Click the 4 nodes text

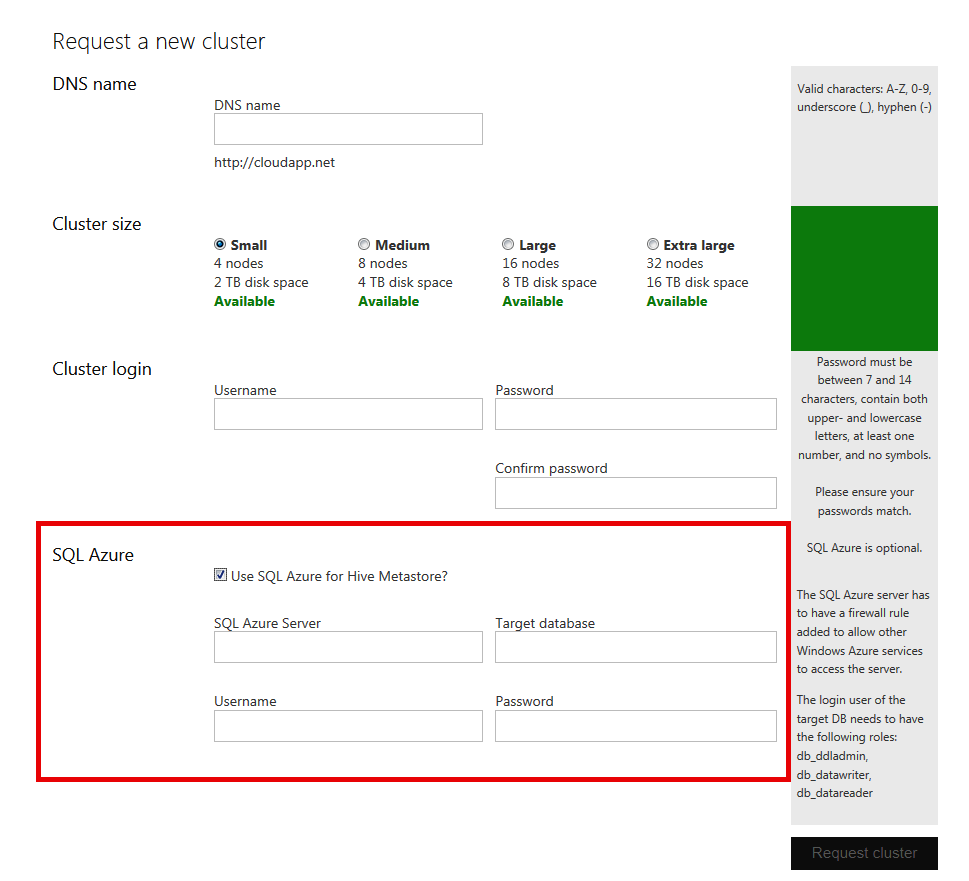[x=239, y=264]
